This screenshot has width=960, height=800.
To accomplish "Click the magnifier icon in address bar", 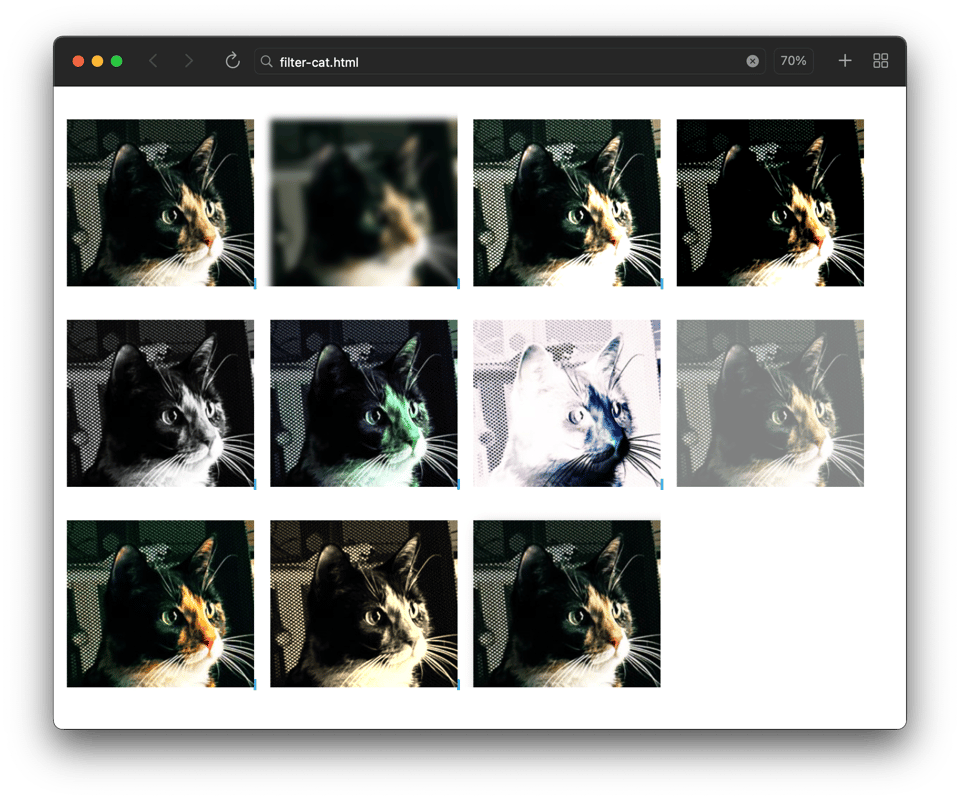I will pyautogui.click(x=266, y=62).
